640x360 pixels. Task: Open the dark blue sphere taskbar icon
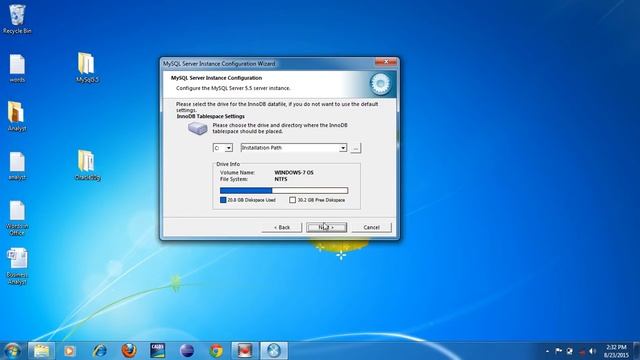[x=187, y=351]
